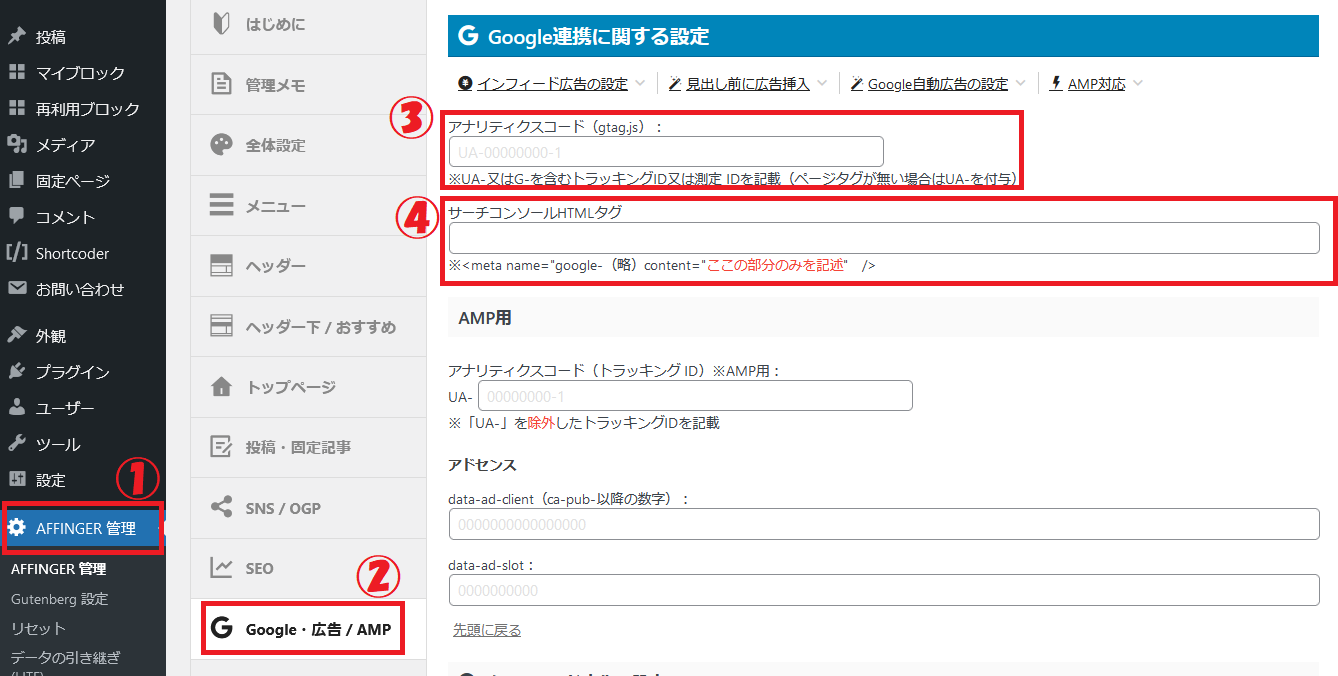Image resolution: width=1338 pixels, height=676 pixels.
Task: Click the layout icon beside ヘッダー
Action: [222, 266]
